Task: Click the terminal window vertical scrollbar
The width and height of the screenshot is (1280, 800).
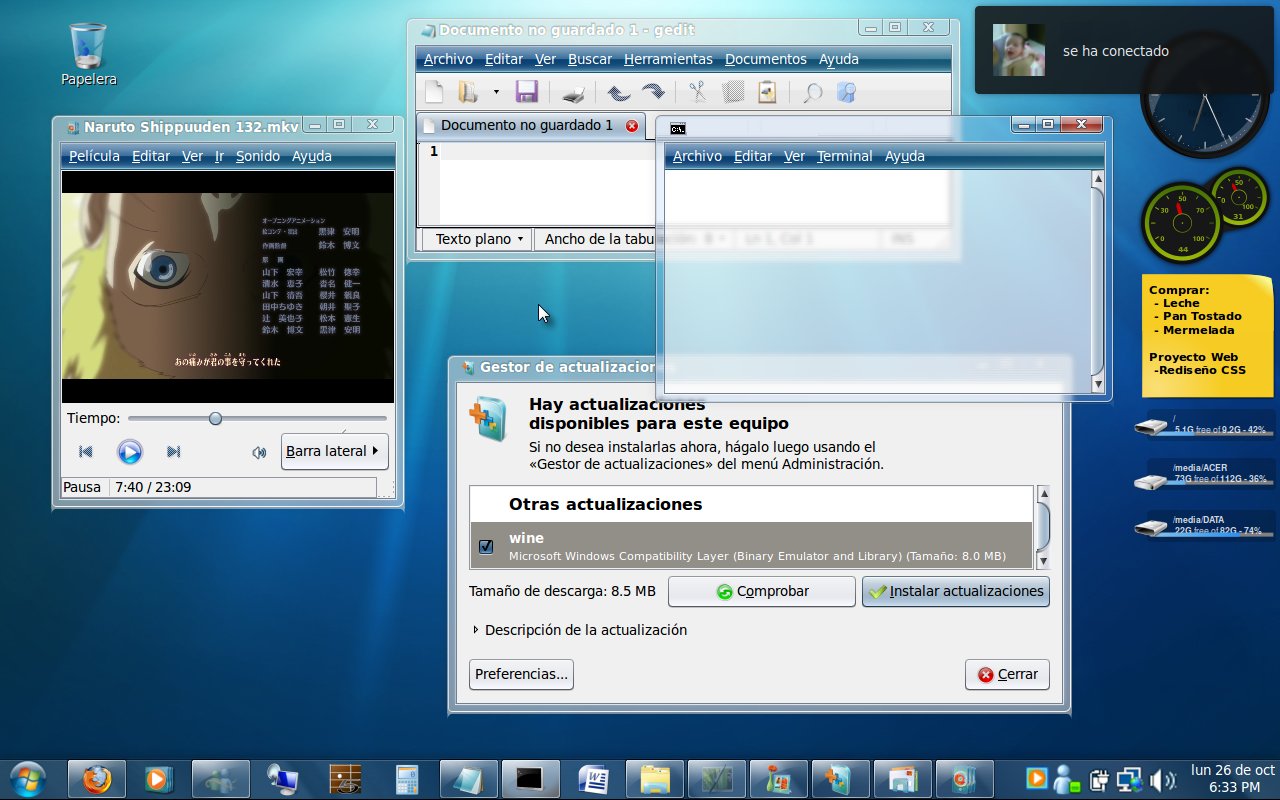Action: (x=1097, y=282)
